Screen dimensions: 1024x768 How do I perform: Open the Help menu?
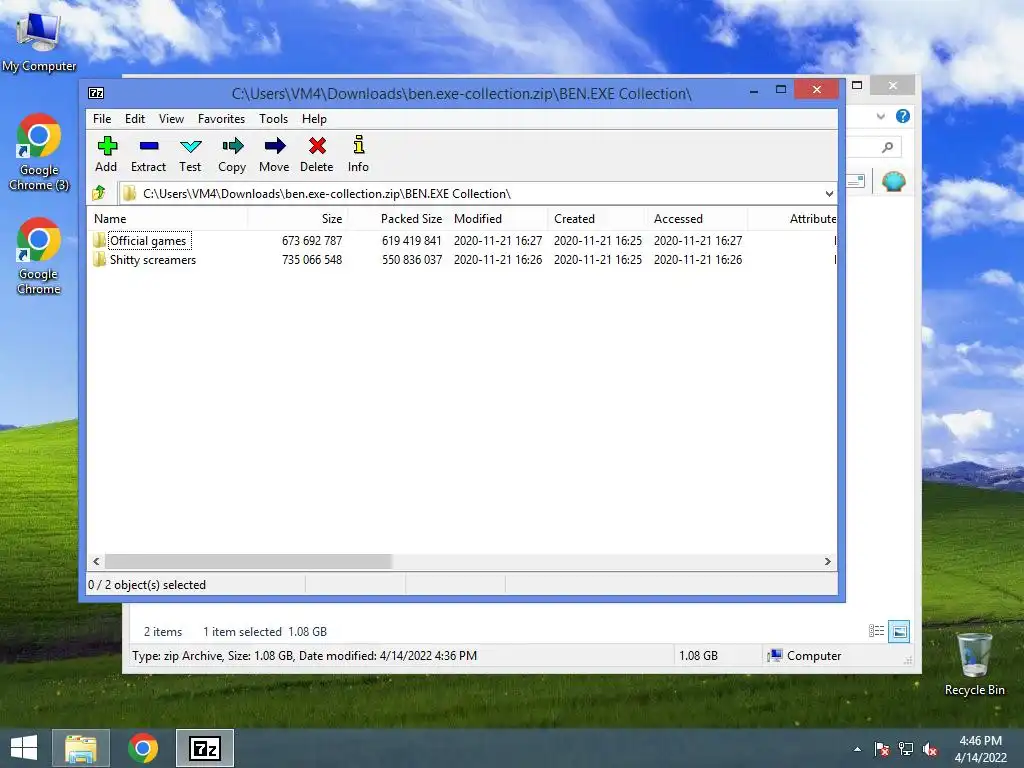[x=314, y=119]
